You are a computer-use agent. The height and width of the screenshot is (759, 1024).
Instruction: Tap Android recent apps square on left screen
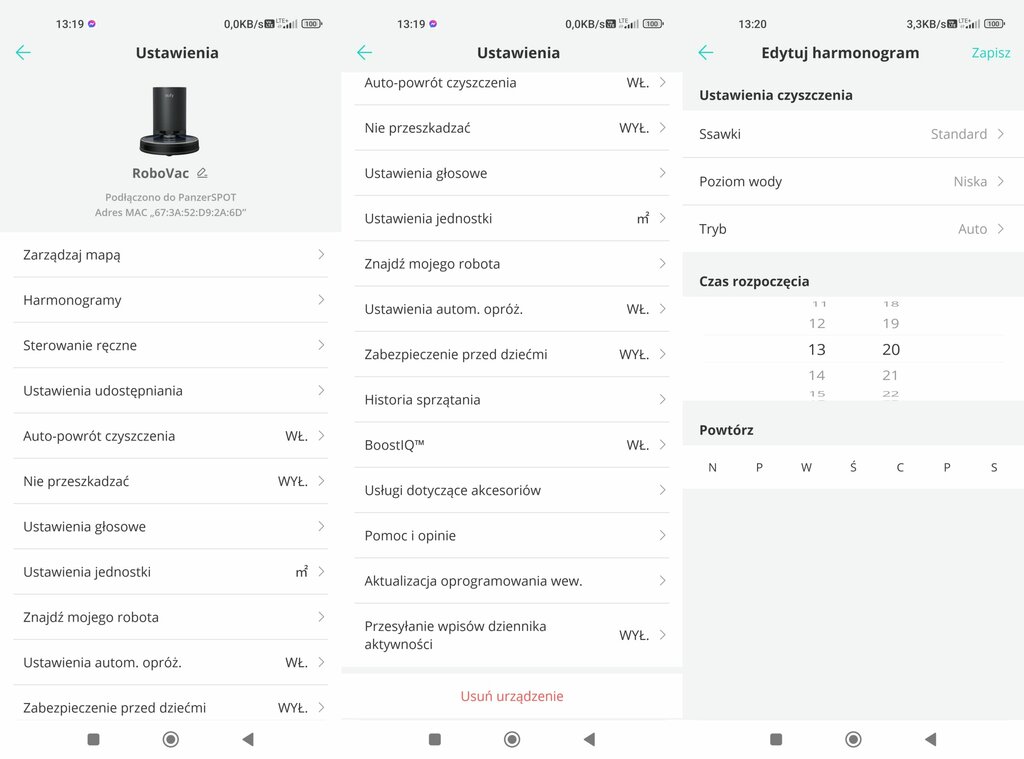(93, 739)
